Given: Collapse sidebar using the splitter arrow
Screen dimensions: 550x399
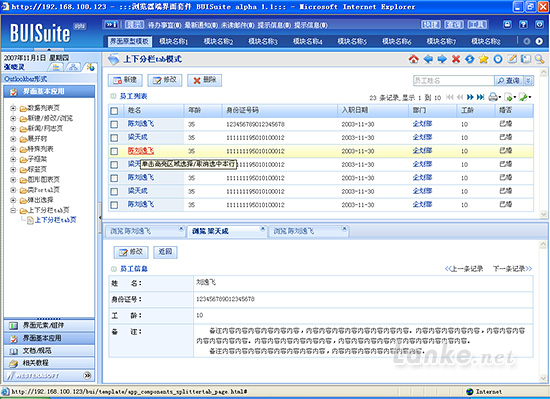Looking at the screenshot, I should (x=100, y=217).
